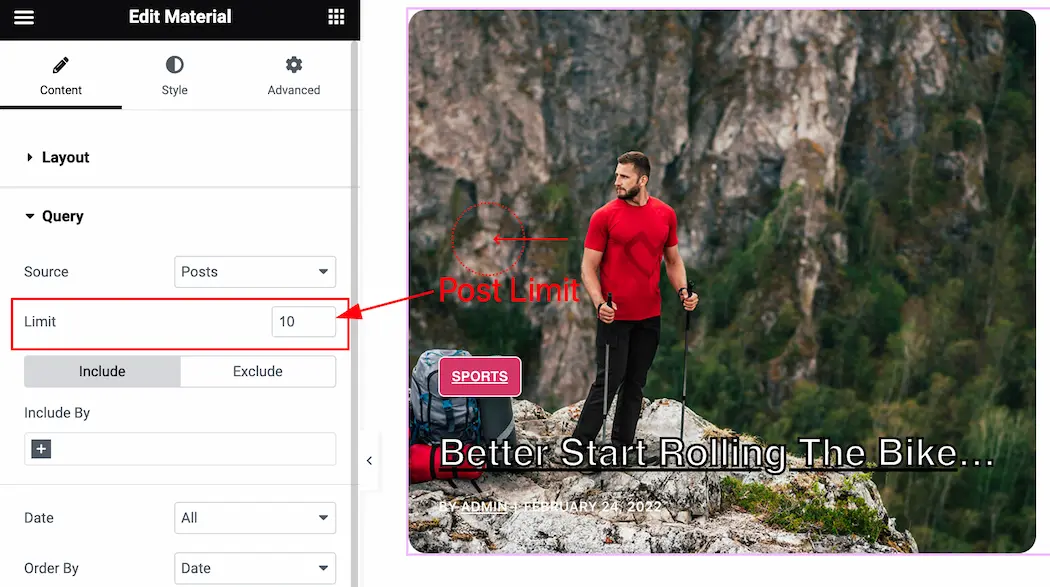Select the Exclude toggle option
Screen dimensions: 1050x587
click(x=258, y=371)
